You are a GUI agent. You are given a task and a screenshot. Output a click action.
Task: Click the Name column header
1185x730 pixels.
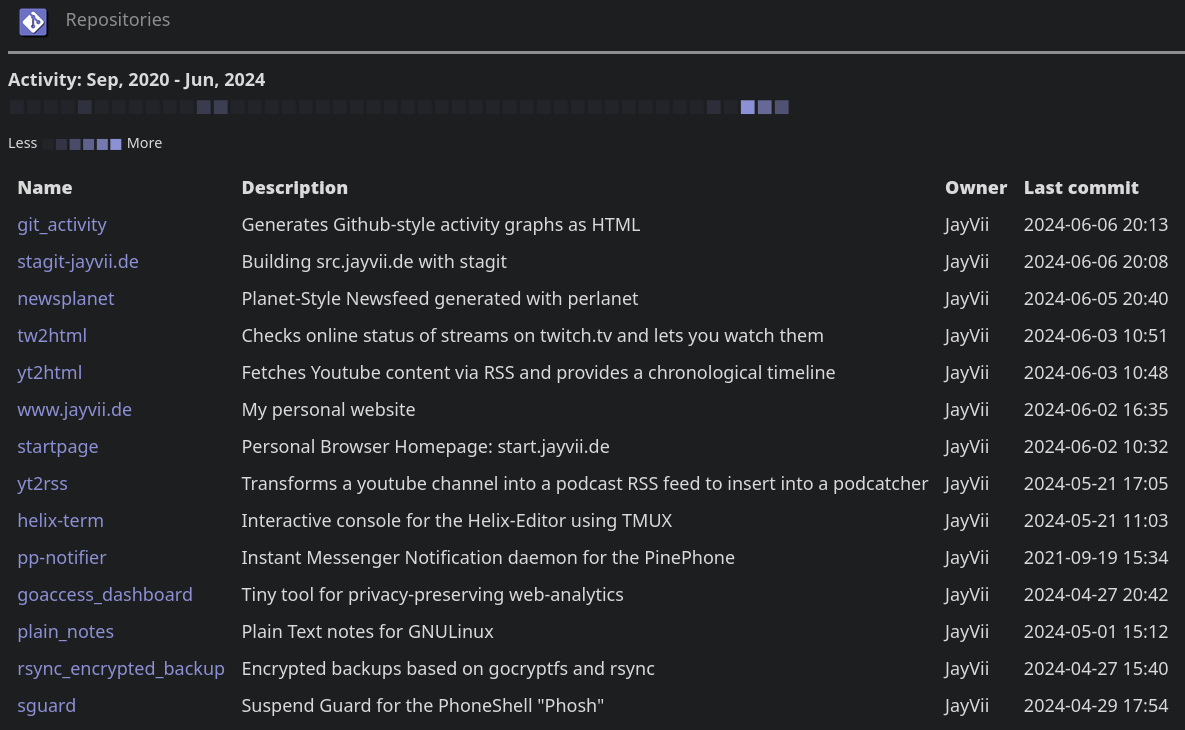pos(45,187)
